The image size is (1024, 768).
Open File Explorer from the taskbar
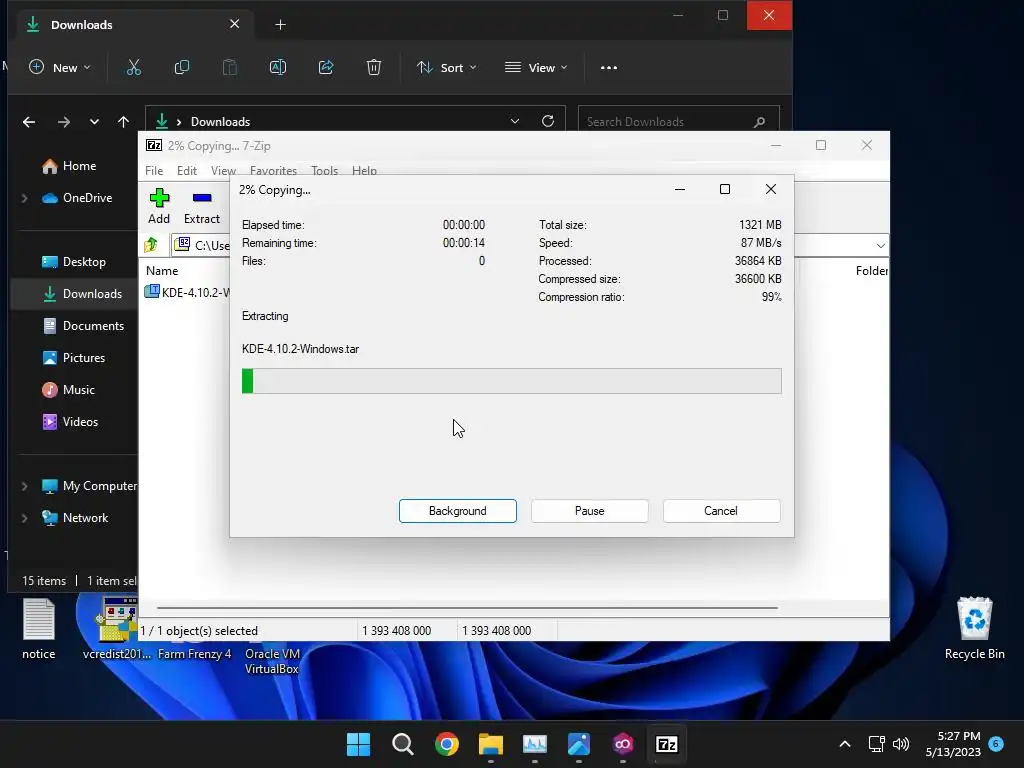click(490, 744)
